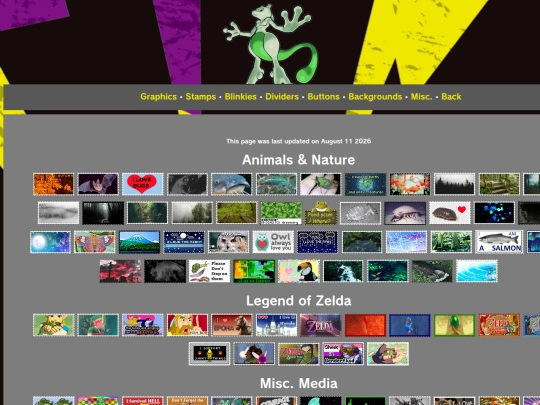Select the "Owl always love you" stamp
The height and width of the screenshot is (405, 540).
click(x=273, y=242)
